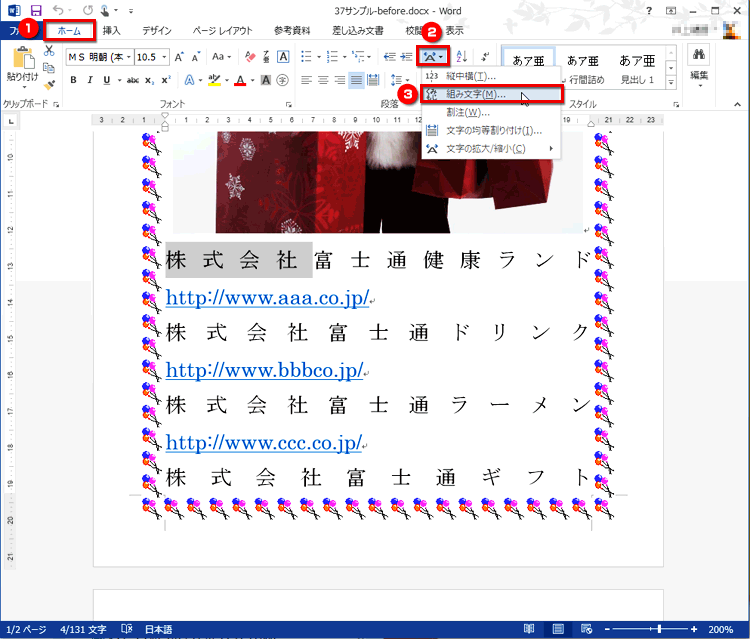Click the Strikethrough abc icon
The height and width of the screenshot is (639, 750).
(x=132, y=80)
